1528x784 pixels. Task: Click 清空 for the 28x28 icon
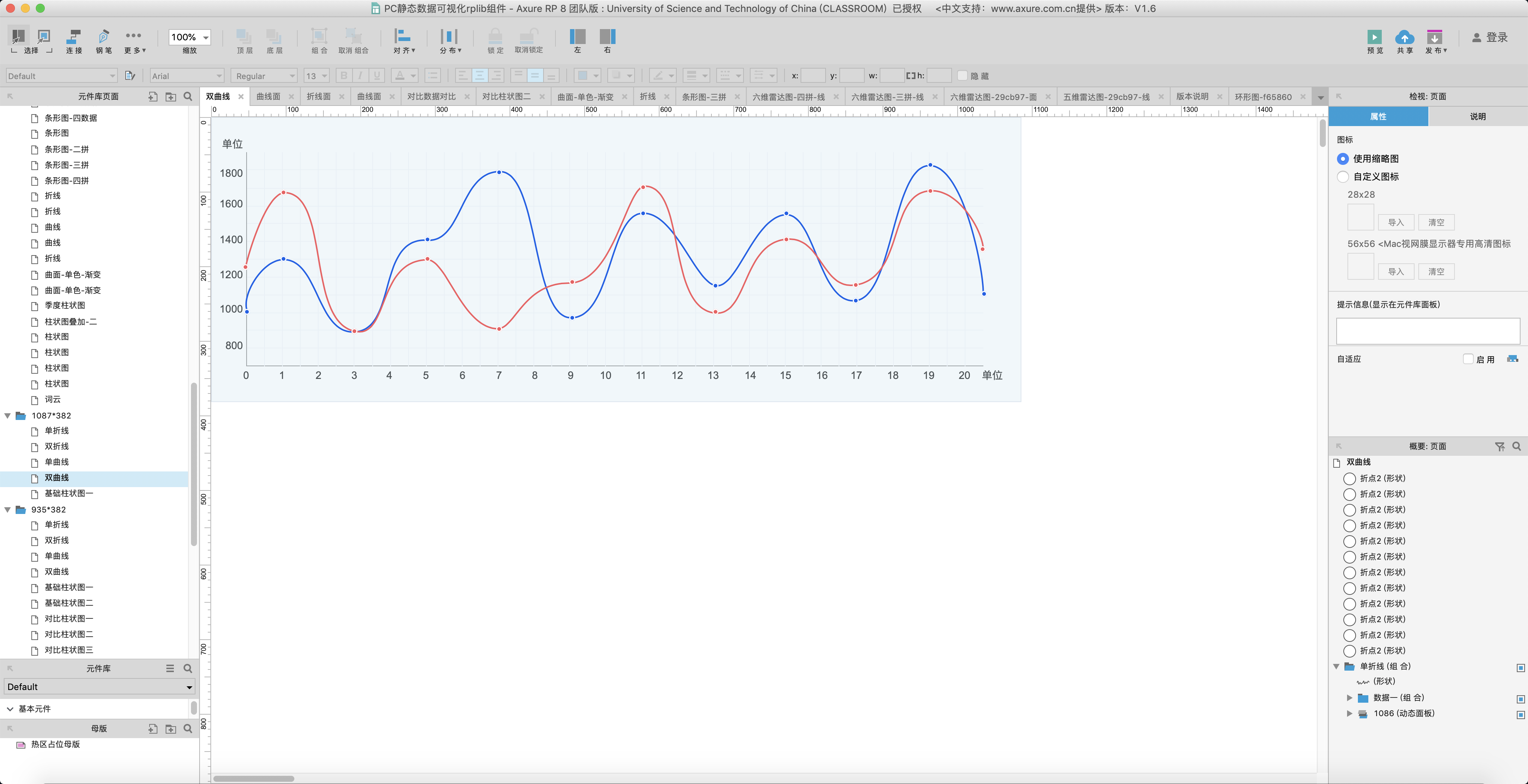(x=1436, y=222)
